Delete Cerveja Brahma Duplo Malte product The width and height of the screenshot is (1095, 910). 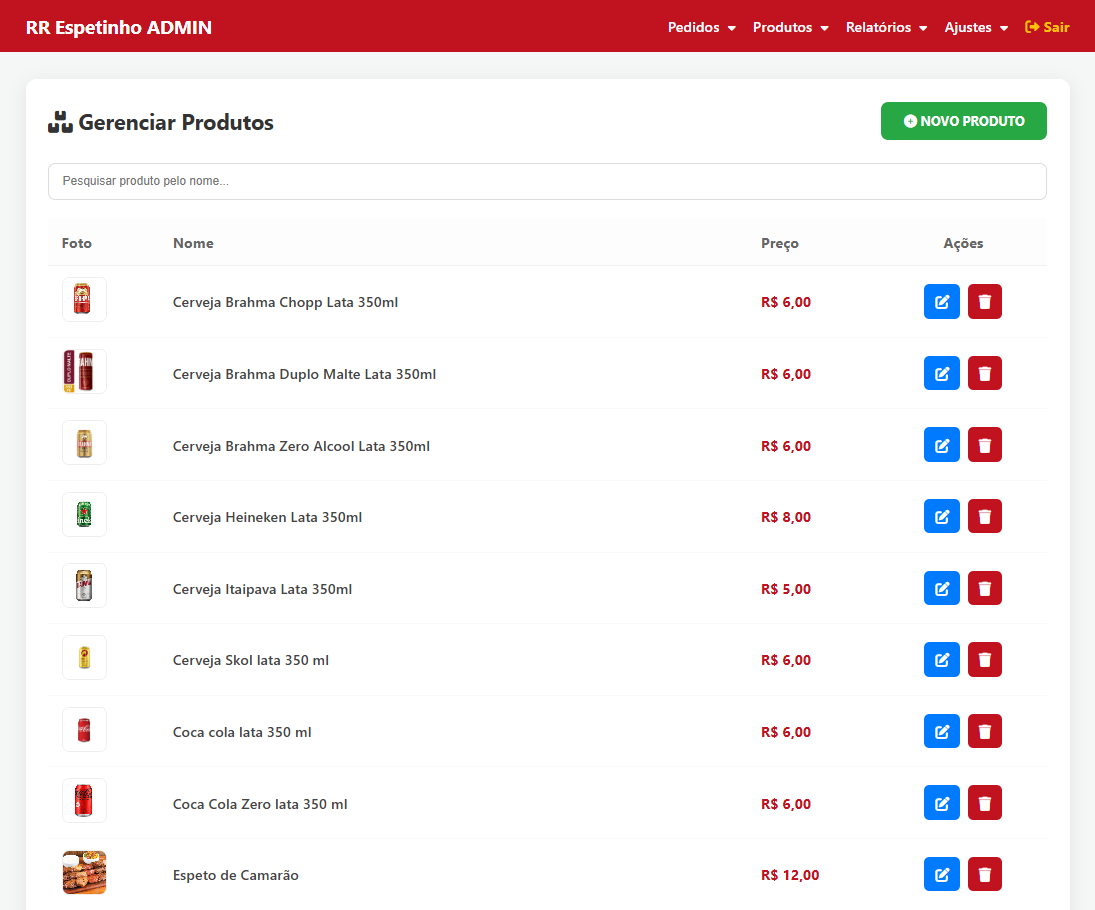[985, 374]
